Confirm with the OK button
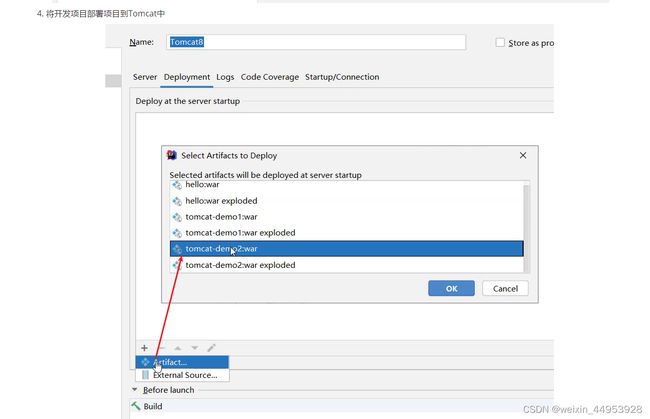650x419 pixels. pos(451,288)
